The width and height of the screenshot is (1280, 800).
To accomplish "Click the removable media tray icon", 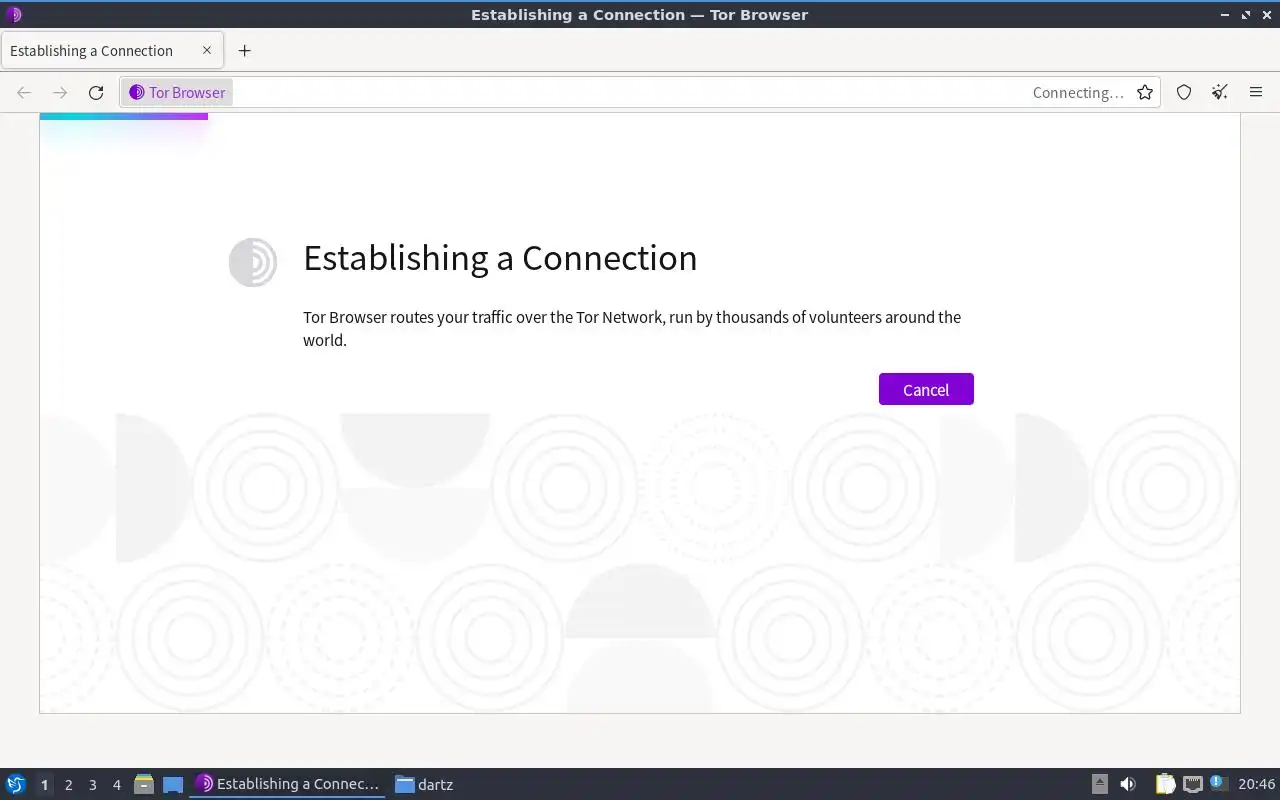I will [1100, 784].
